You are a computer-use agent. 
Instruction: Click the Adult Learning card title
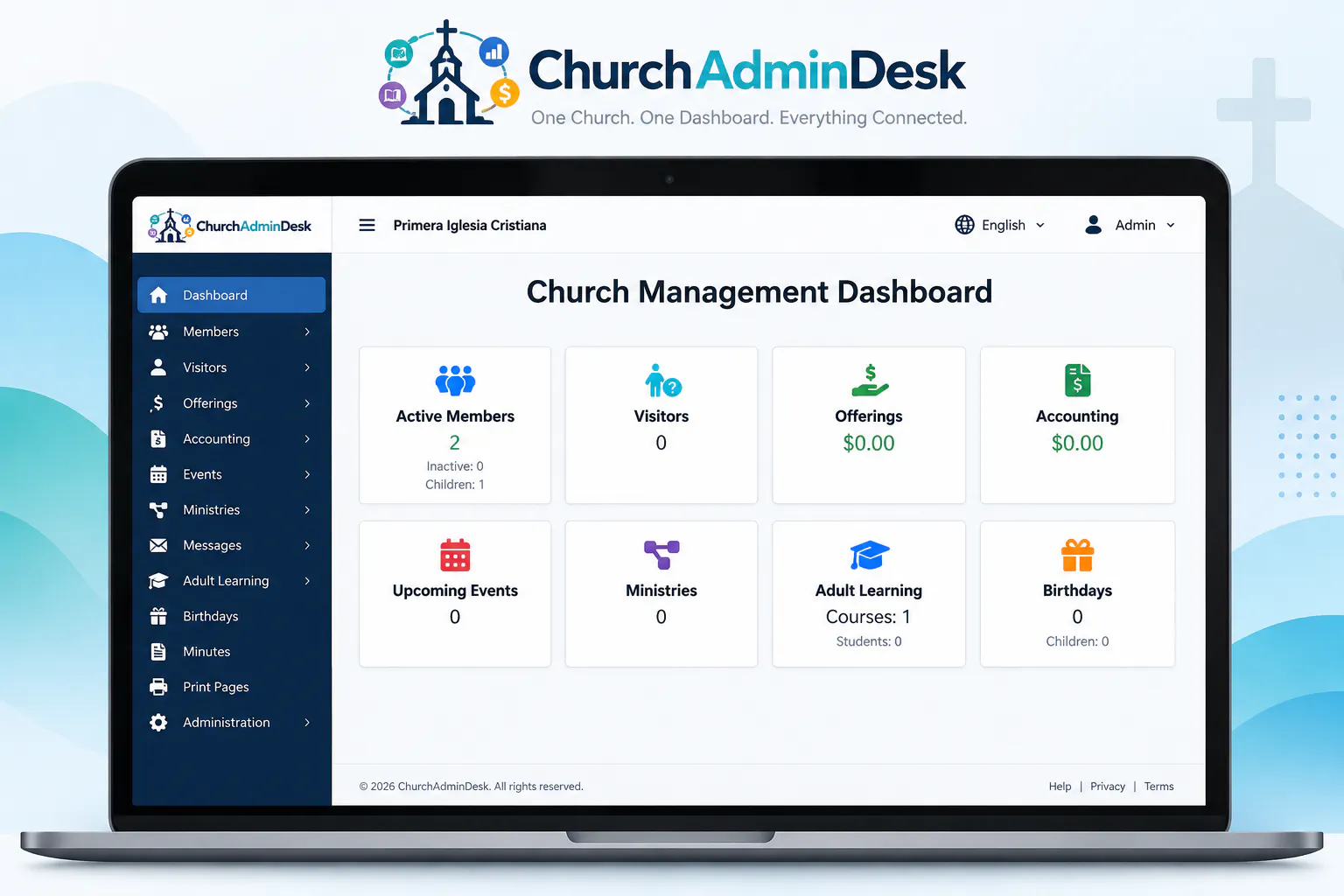pyautogui.click(x=869, y=591)
